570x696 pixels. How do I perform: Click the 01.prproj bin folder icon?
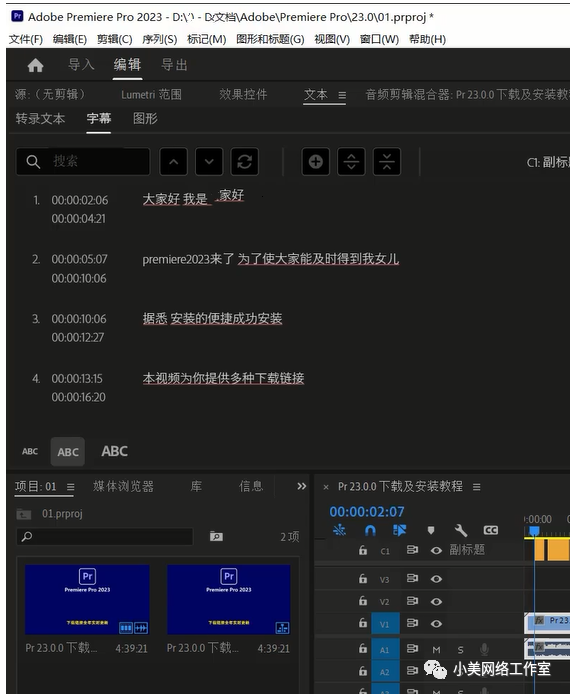24,514
